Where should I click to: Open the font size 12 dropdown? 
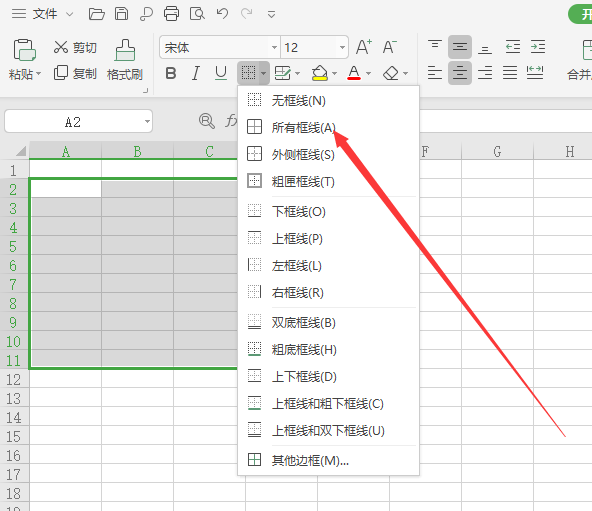pyautogui.click(x=342, y=48)
